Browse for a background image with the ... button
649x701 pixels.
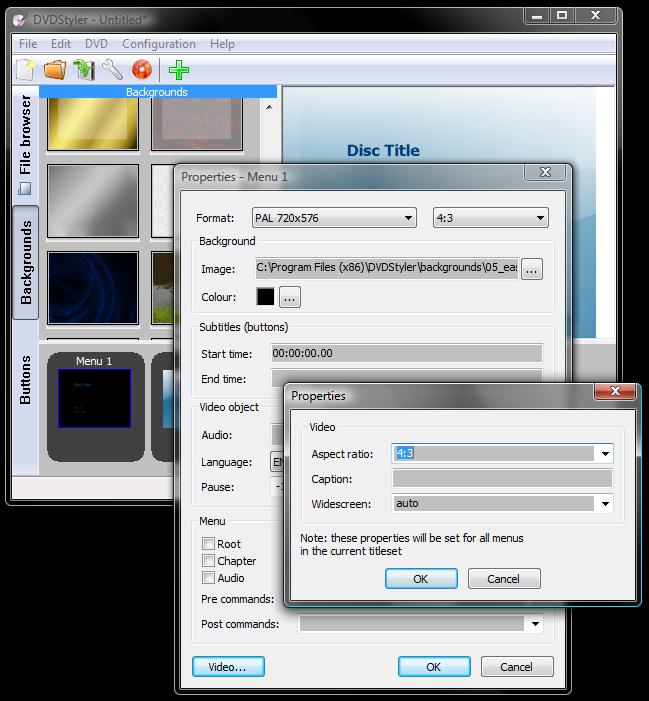tap(531, 269)
